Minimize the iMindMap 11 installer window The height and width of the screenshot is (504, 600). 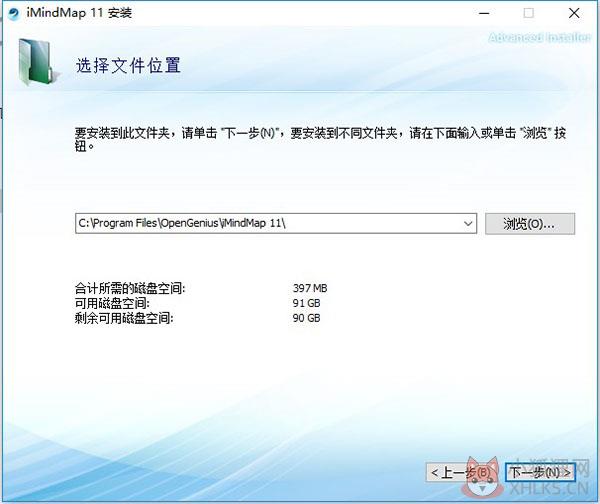(x=484, y=13)
